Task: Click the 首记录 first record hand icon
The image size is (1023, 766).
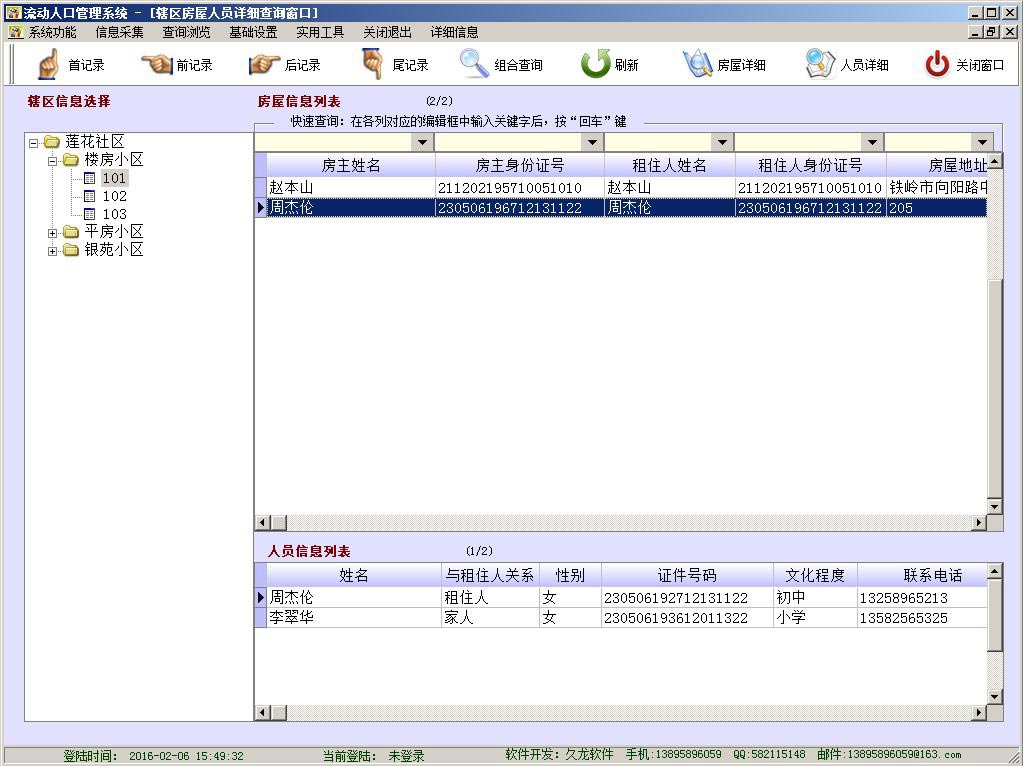Action: coord(48,65)
